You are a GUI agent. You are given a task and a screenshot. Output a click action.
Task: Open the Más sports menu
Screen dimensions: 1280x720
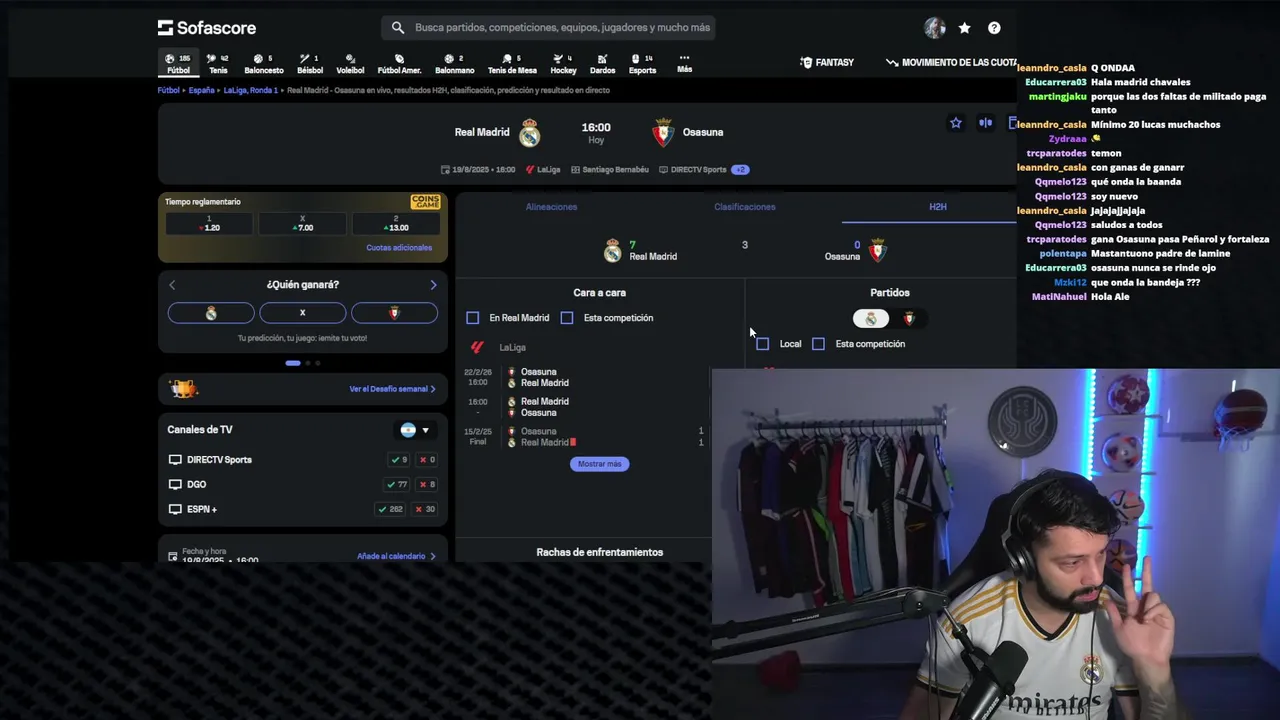coord(684,64)
